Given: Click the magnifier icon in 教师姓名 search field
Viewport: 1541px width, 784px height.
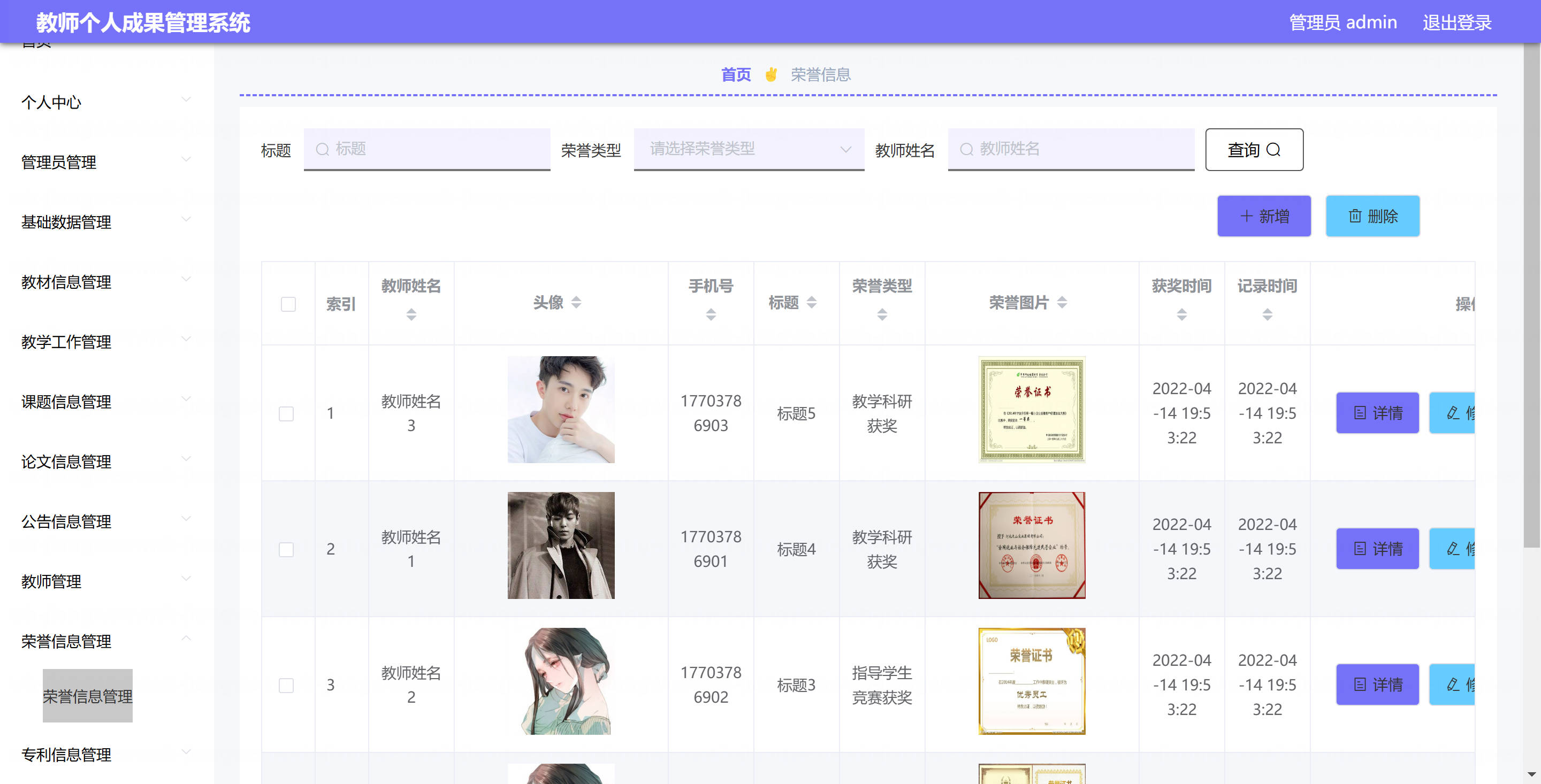Looking at the screenshot, I should click(x=967, y=149).
